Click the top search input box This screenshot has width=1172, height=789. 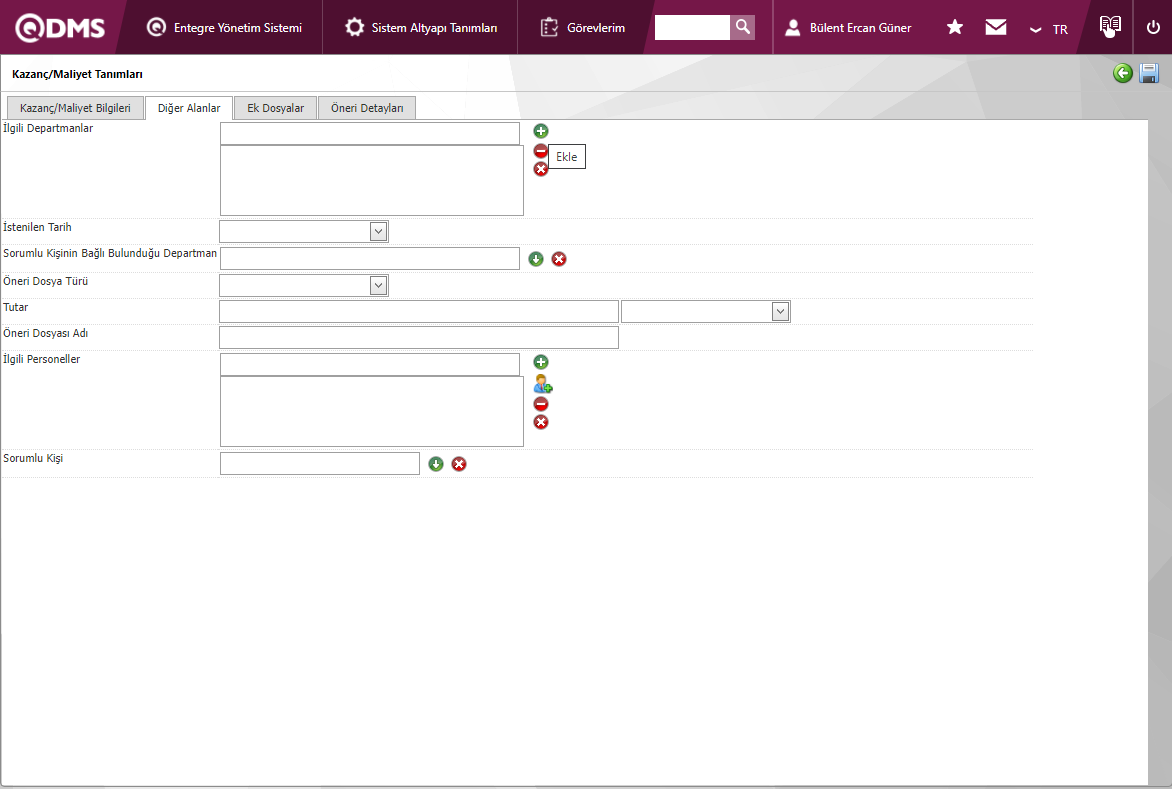pyautogui.click(x=692, y=28)
